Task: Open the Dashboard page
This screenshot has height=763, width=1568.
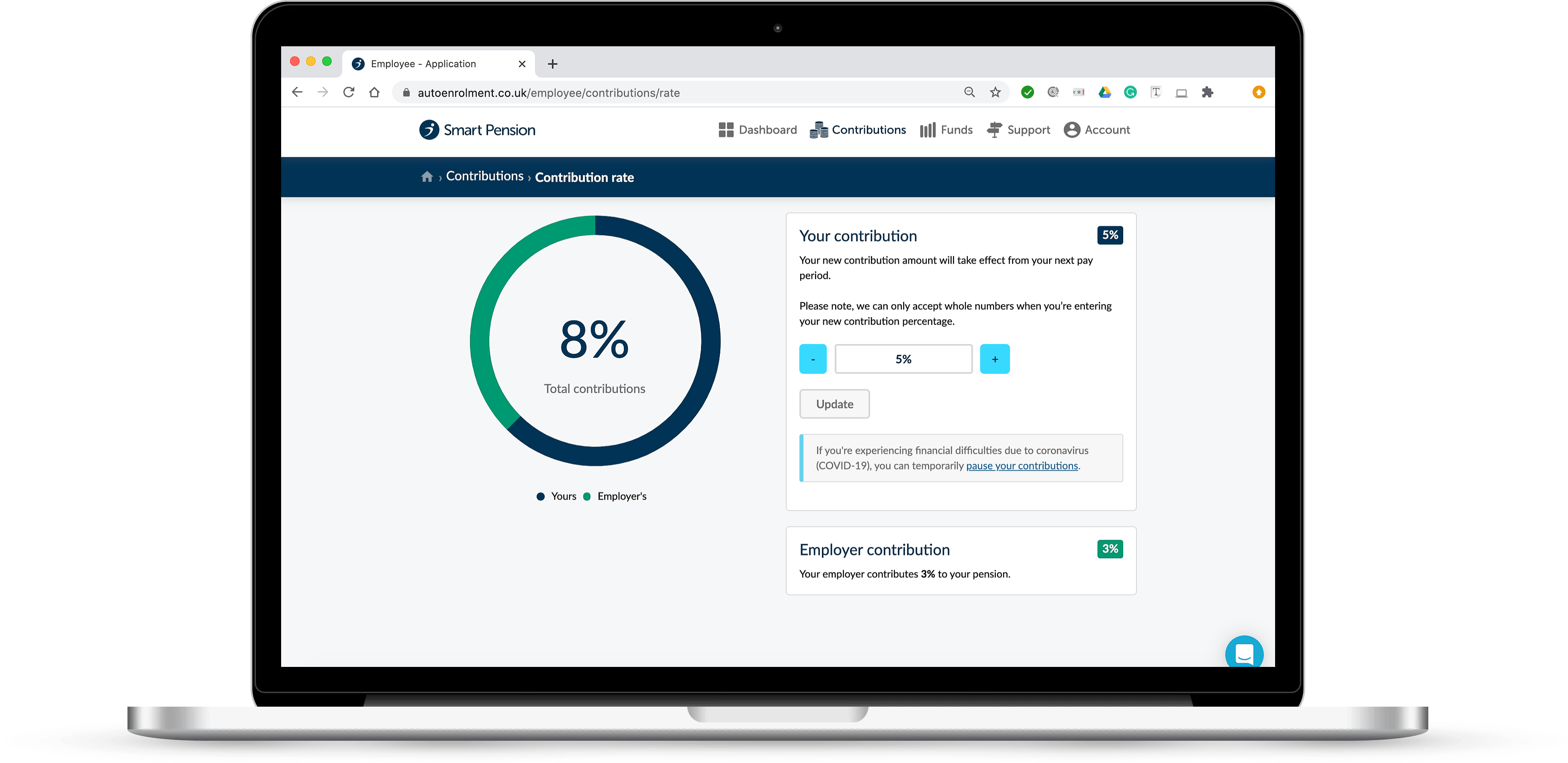Action: coord(757,130)
